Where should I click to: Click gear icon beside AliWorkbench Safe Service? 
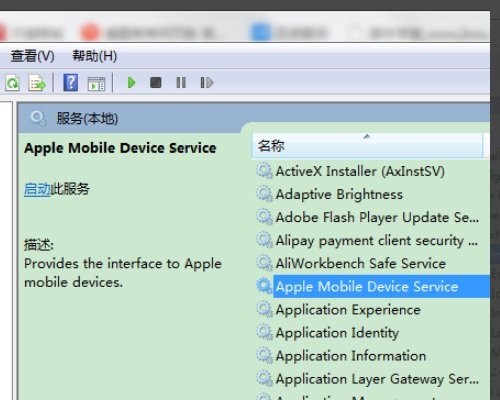point(264,263)
